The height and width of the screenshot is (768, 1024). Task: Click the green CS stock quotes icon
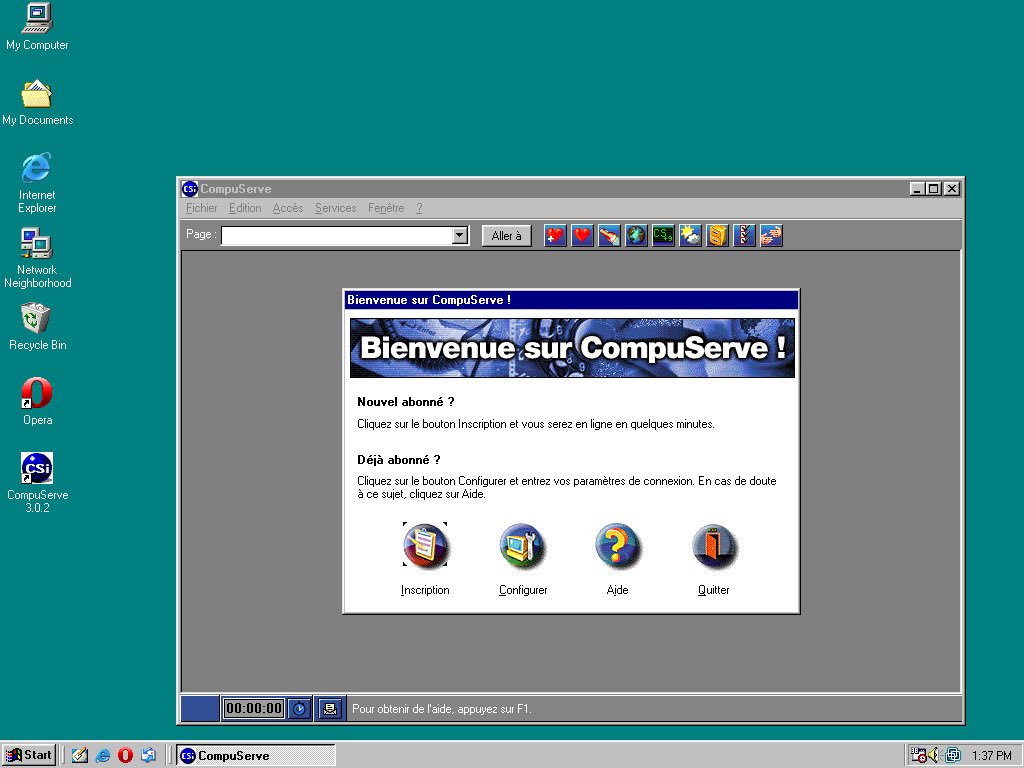click(x=663, y=235)
